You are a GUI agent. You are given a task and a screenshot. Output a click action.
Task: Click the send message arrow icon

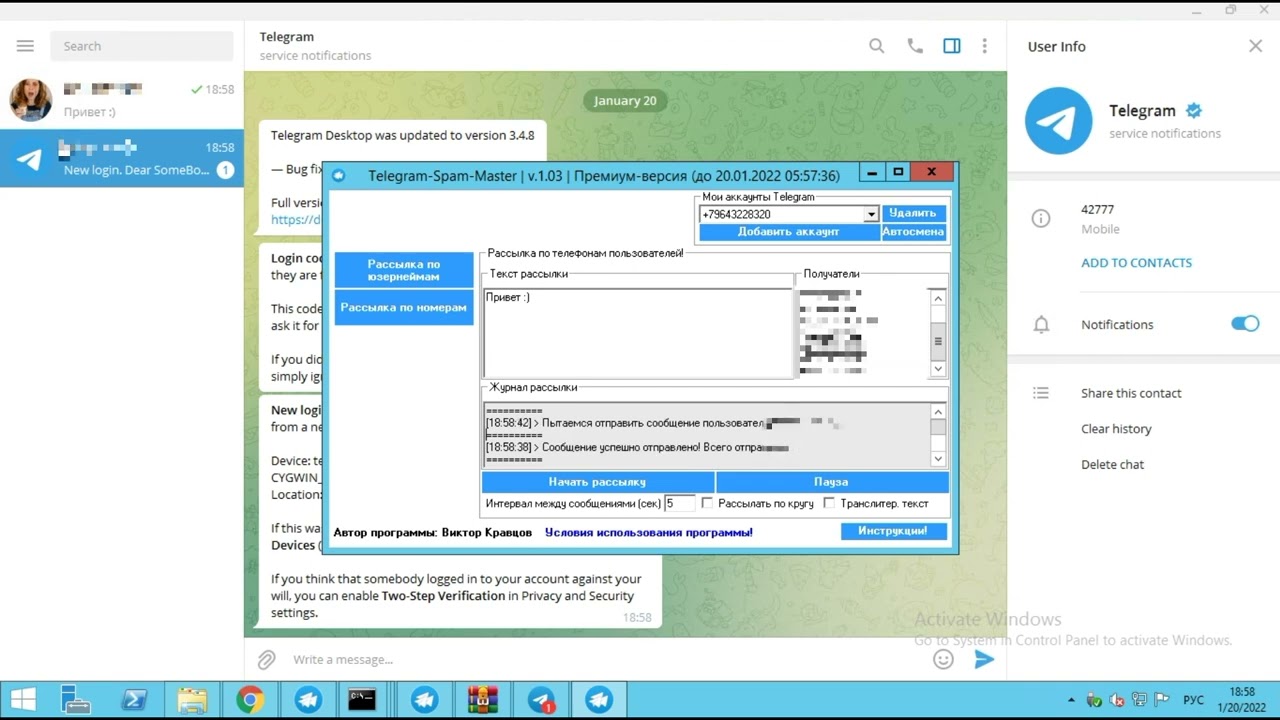tap(985, 659)
